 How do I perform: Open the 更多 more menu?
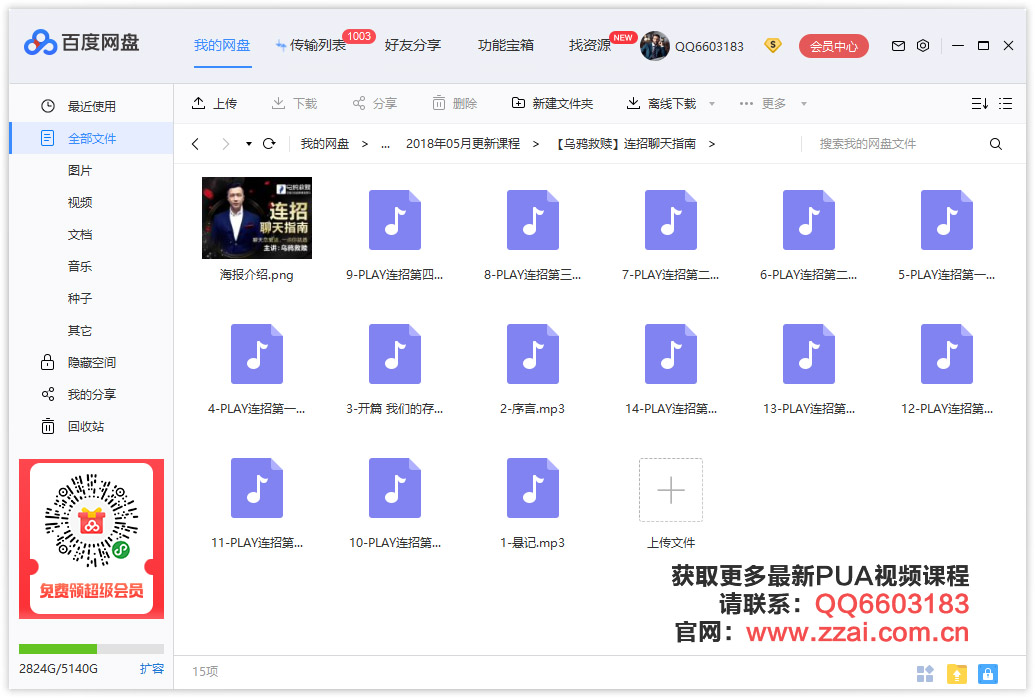(x=763, y=104)
